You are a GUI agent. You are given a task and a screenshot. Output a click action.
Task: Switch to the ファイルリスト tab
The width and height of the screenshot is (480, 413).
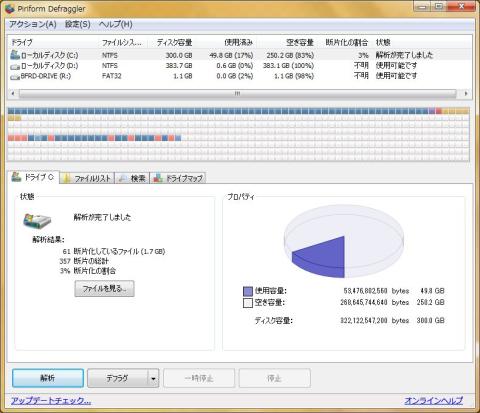pos(87,178)
